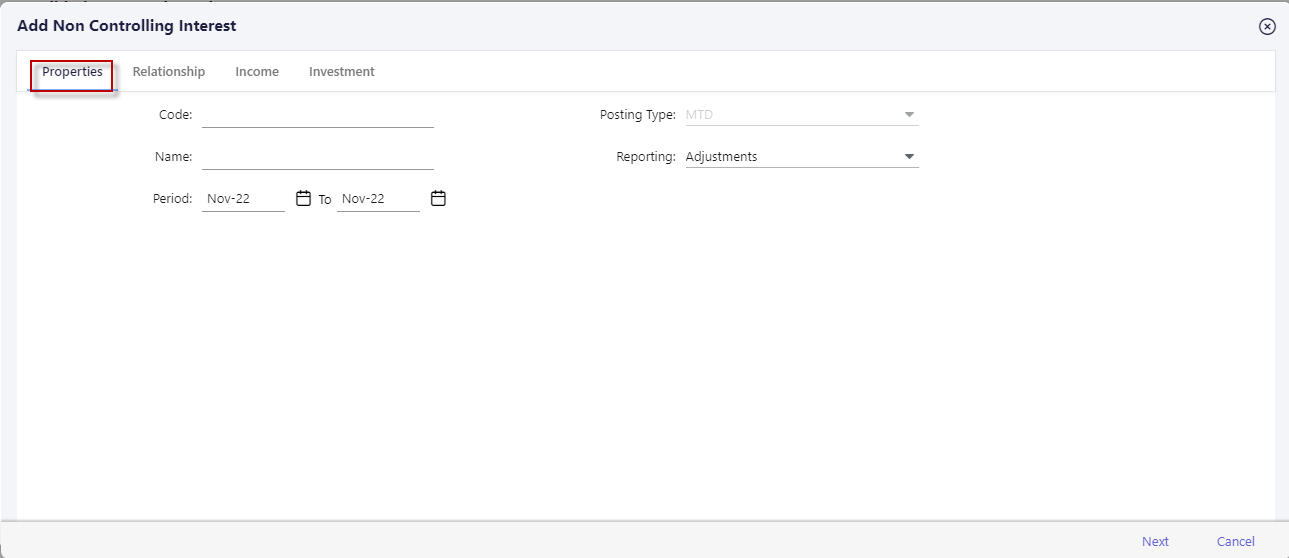The height and width of the screenshot is (558, 1289).
Task: Go to the Investment tab
Action: click(342, 72)
